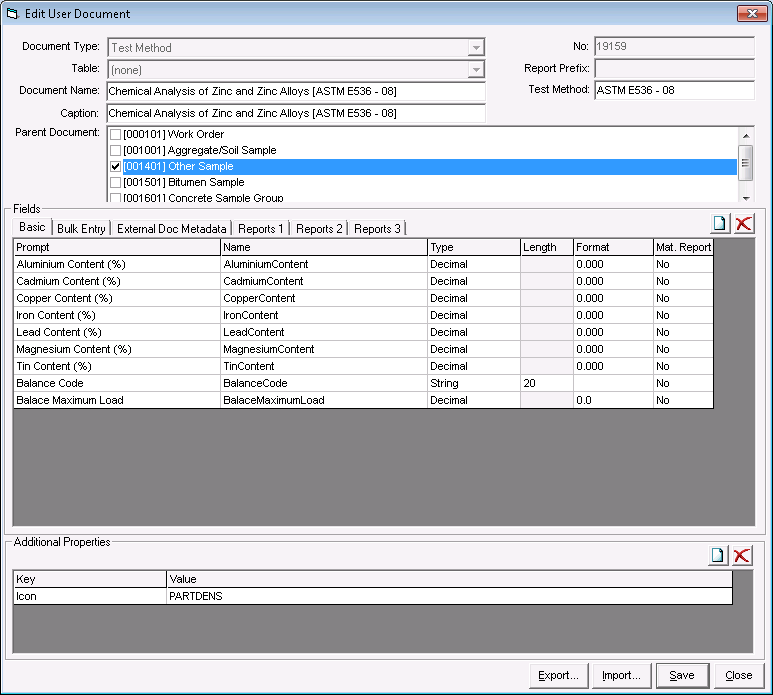This screenshot has height=695, width=773.
Task: Click the delete field icon in Fields section
Action: 743,223
